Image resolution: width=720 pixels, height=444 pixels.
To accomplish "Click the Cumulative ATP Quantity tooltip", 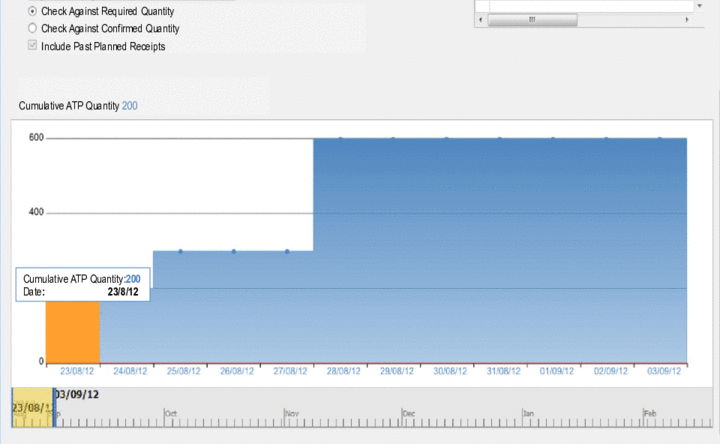I will click(x=81, y=285).
